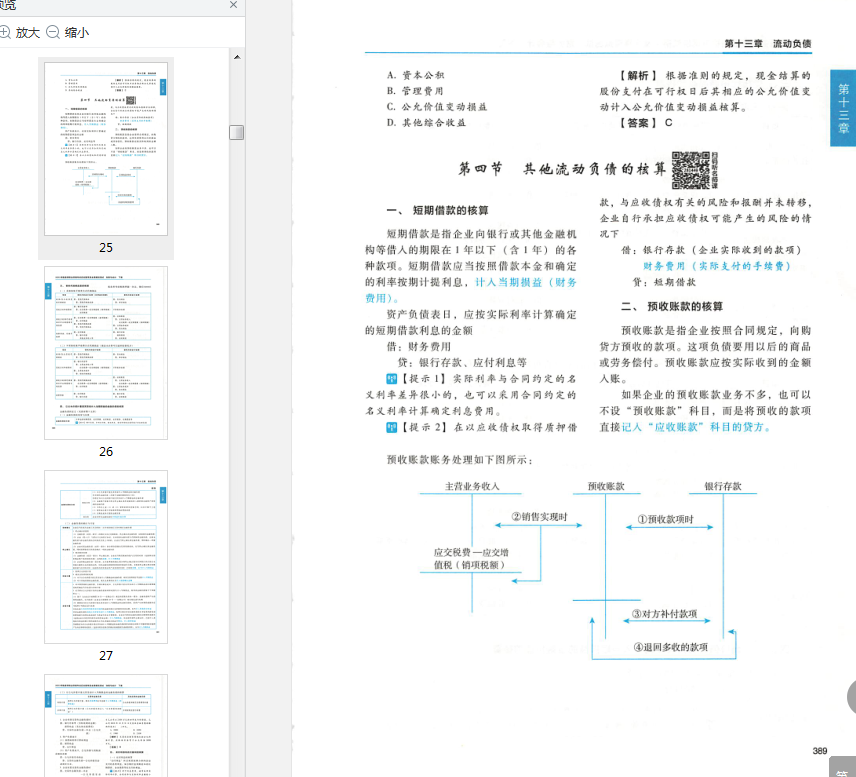856x777 pixels.
Task: Click the diagram step ①预收款项时
Action: click(x=666, y=519)
